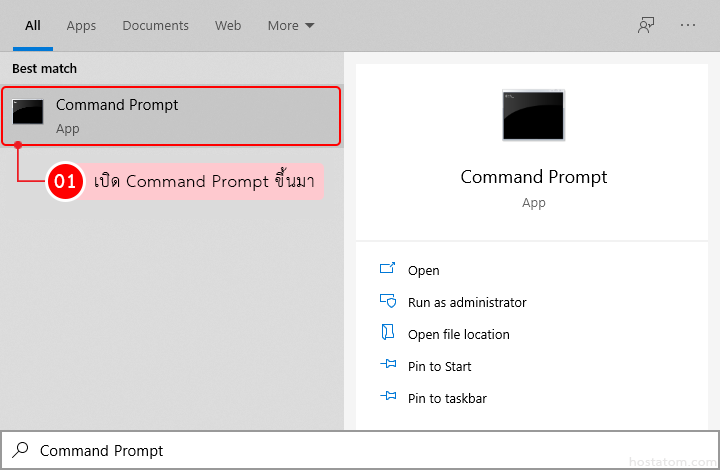
Task: Click the Pin to Start pin icon
Action: click(388, 366)
